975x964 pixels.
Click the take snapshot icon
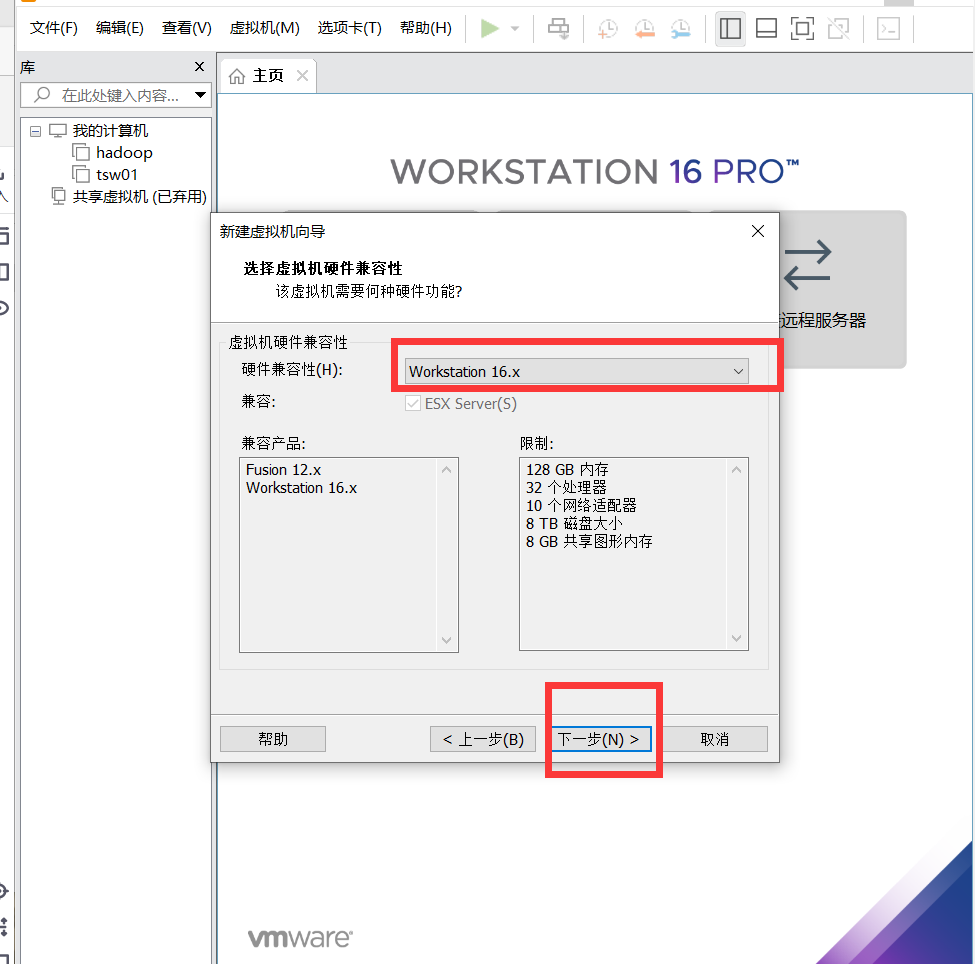pyautogui.click(x=607, y=28)
